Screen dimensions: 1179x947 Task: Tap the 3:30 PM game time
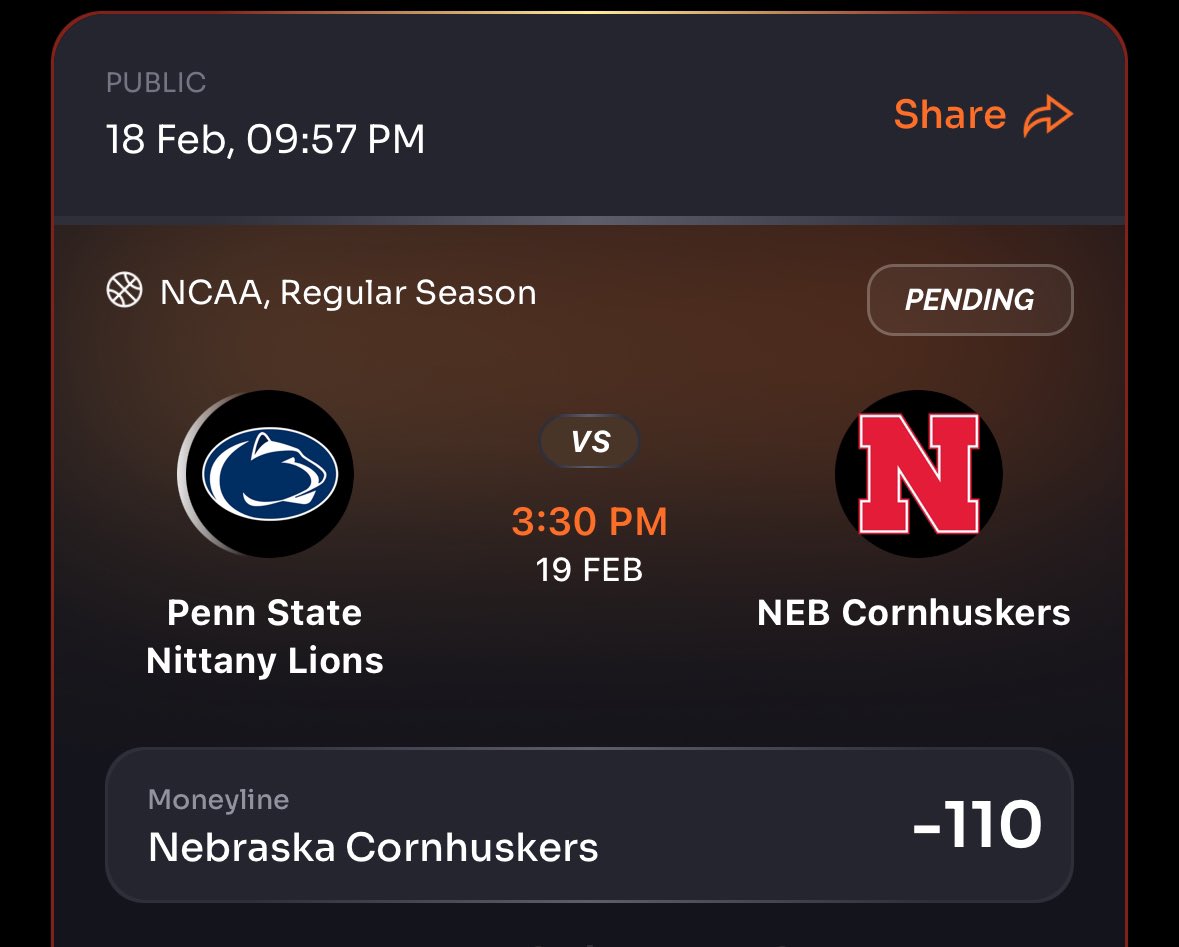(590, 521)
